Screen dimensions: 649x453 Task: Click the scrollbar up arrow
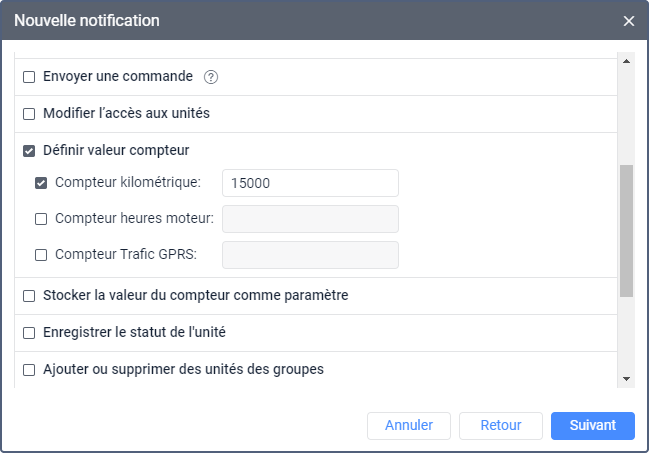coord(626,61)
